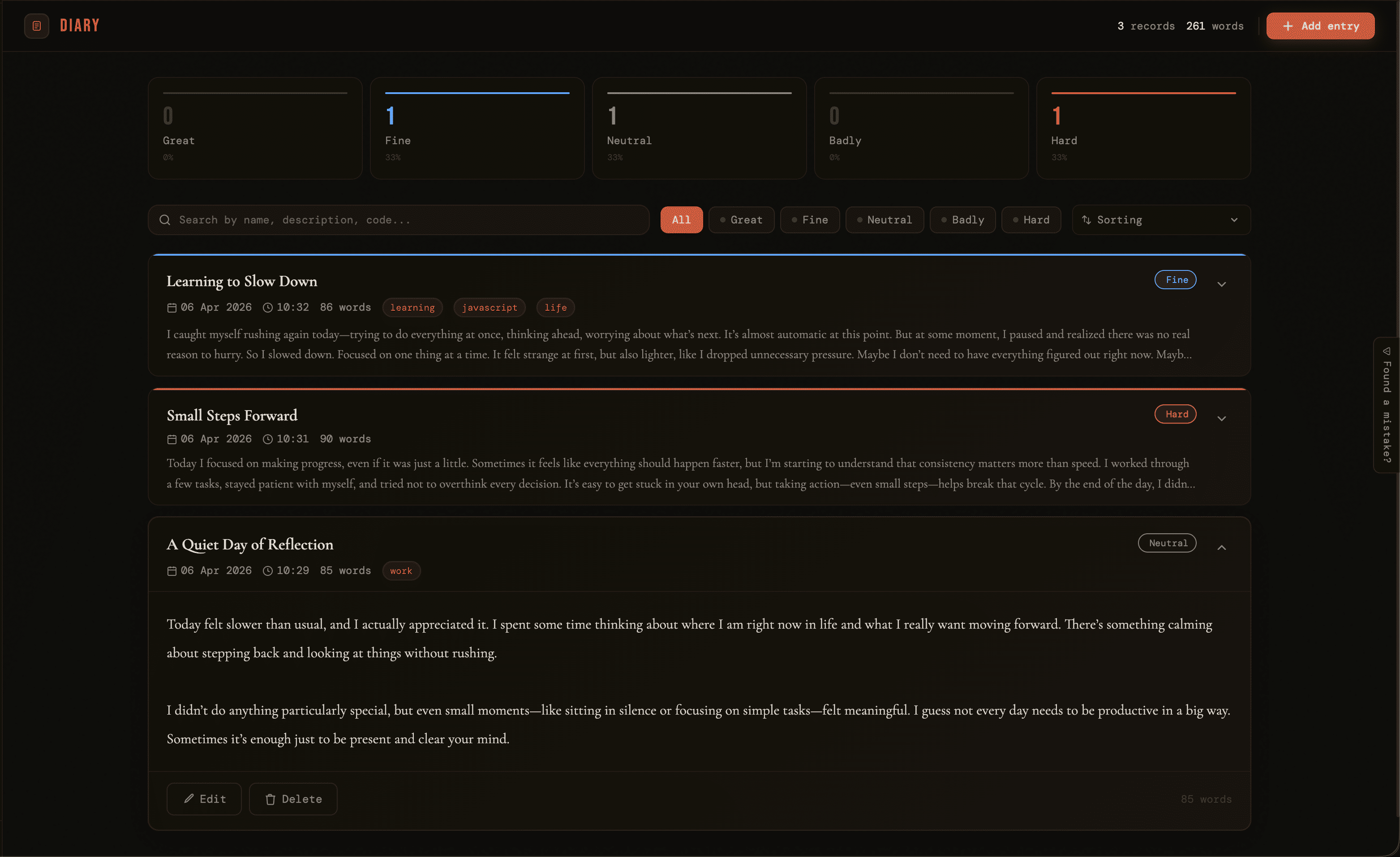The width and height of the screenshot is (1400, 857).
Task: Click the Diary logo icon
Action: click(x=36, y=26)
